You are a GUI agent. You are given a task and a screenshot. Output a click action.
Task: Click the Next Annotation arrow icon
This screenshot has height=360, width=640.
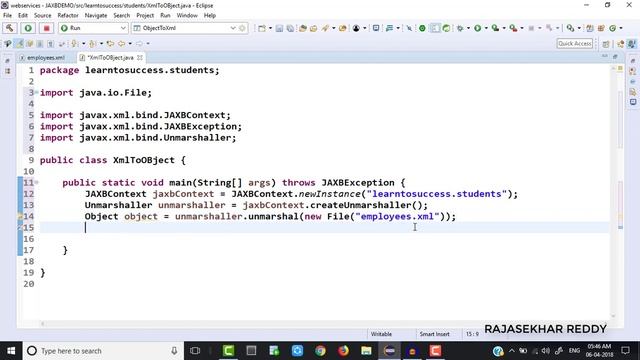pos(74,43)
